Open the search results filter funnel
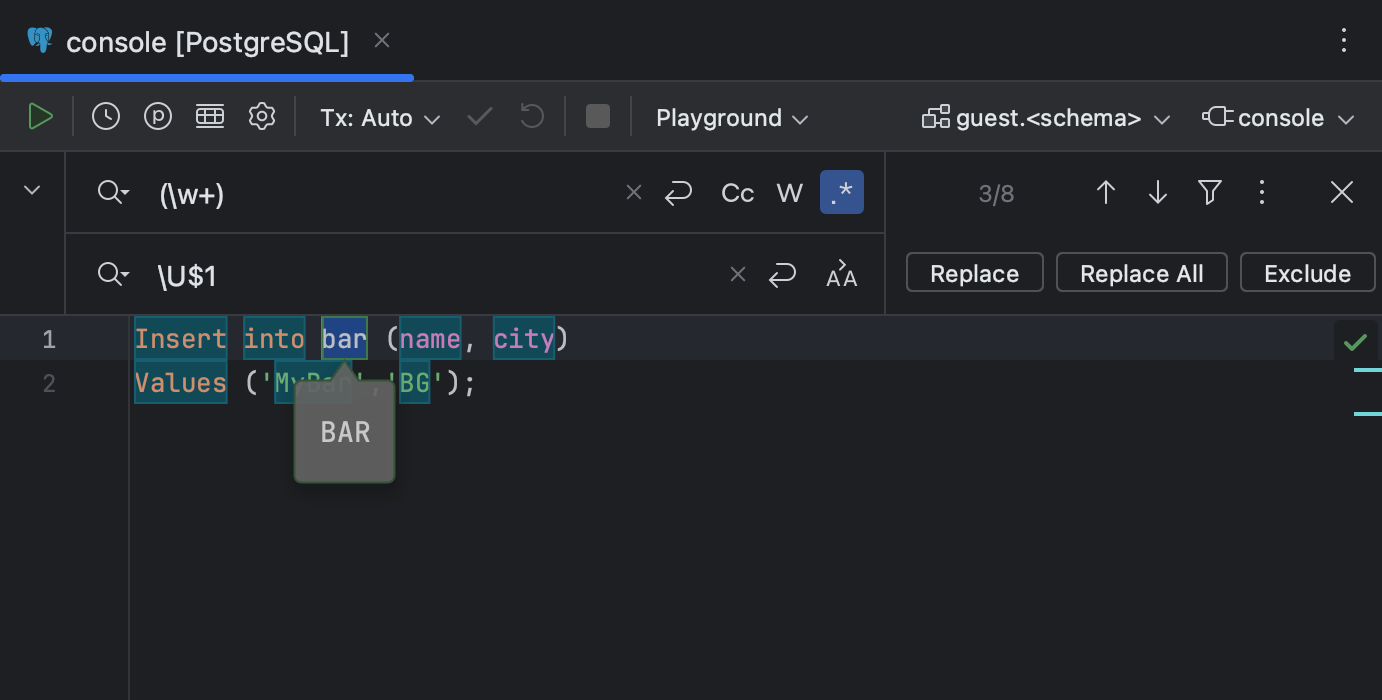This screenshot has height=700, width=1382. tap(1209, 192)
